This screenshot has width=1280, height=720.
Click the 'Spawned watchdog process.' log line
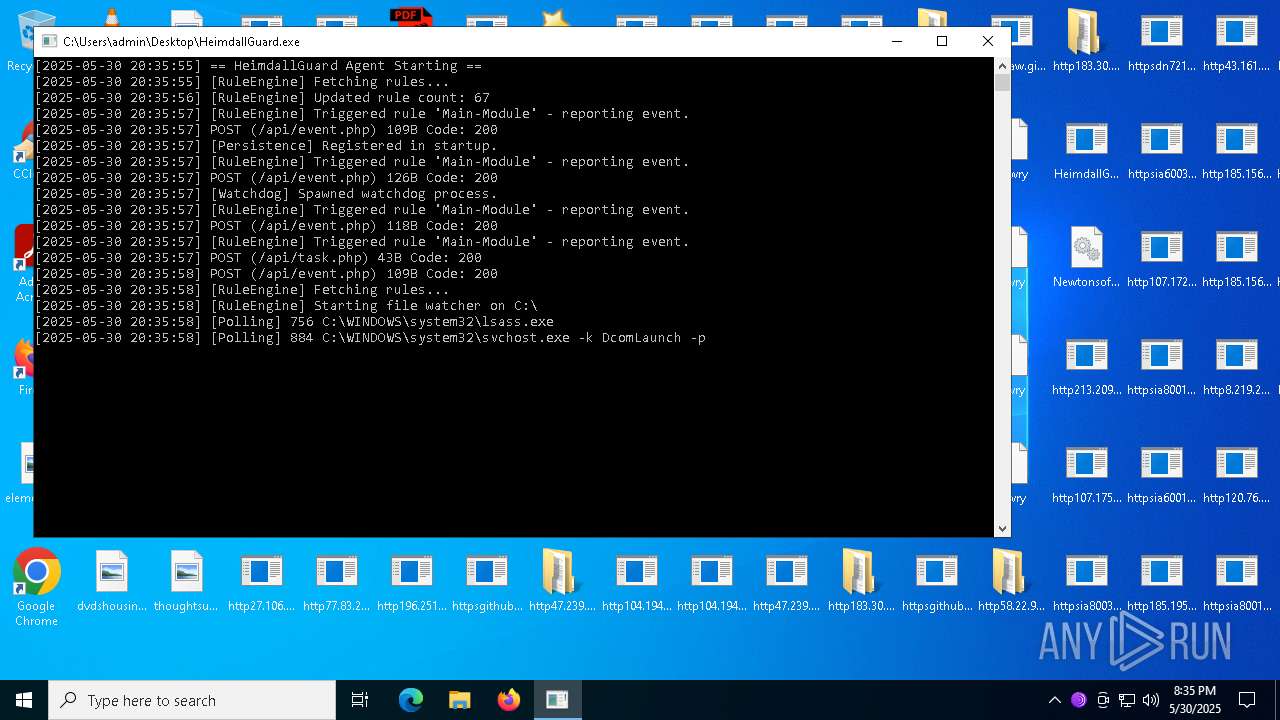(x=266, y=194)
